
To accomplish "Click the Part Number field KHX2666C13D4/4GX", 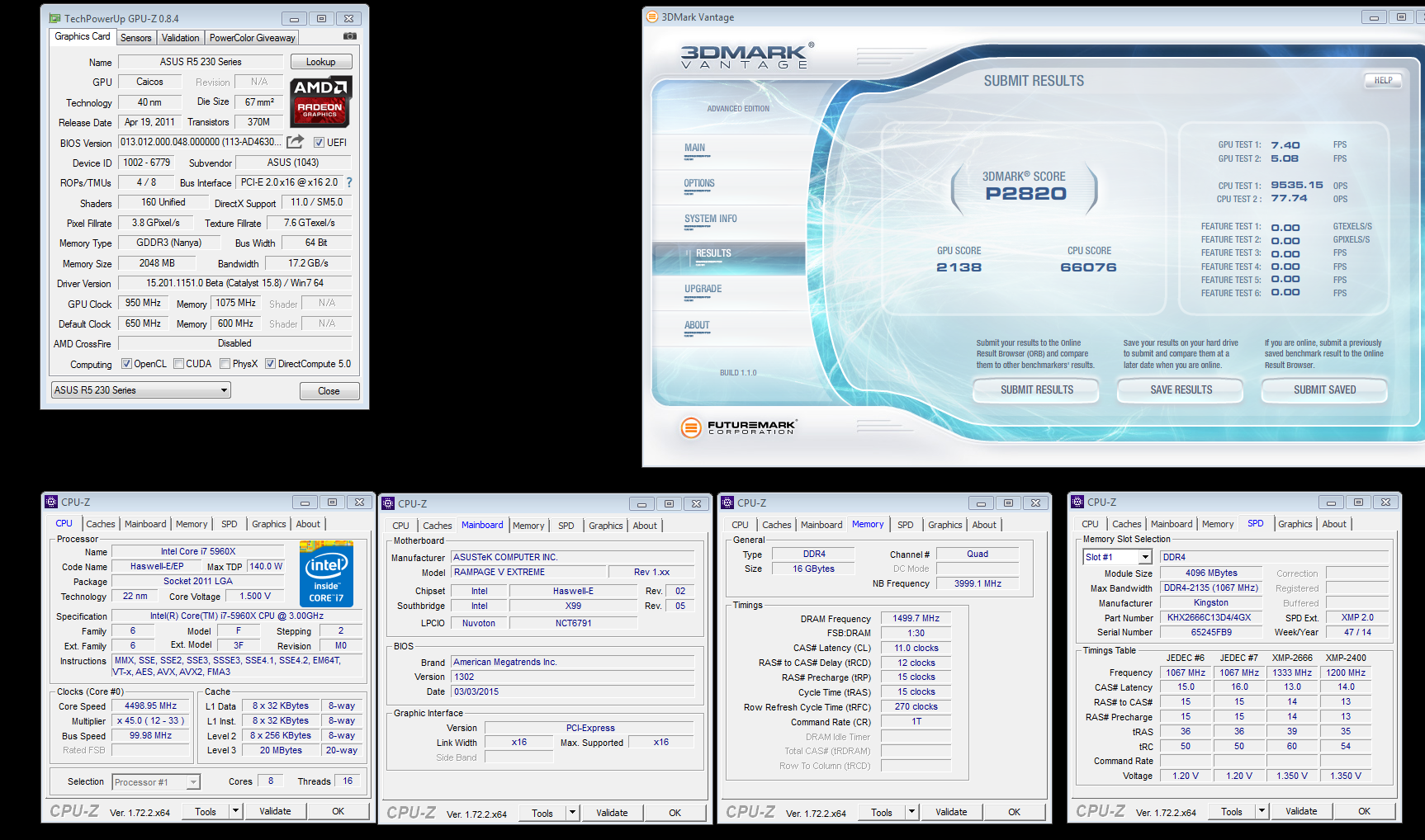I will point(1210,617).
